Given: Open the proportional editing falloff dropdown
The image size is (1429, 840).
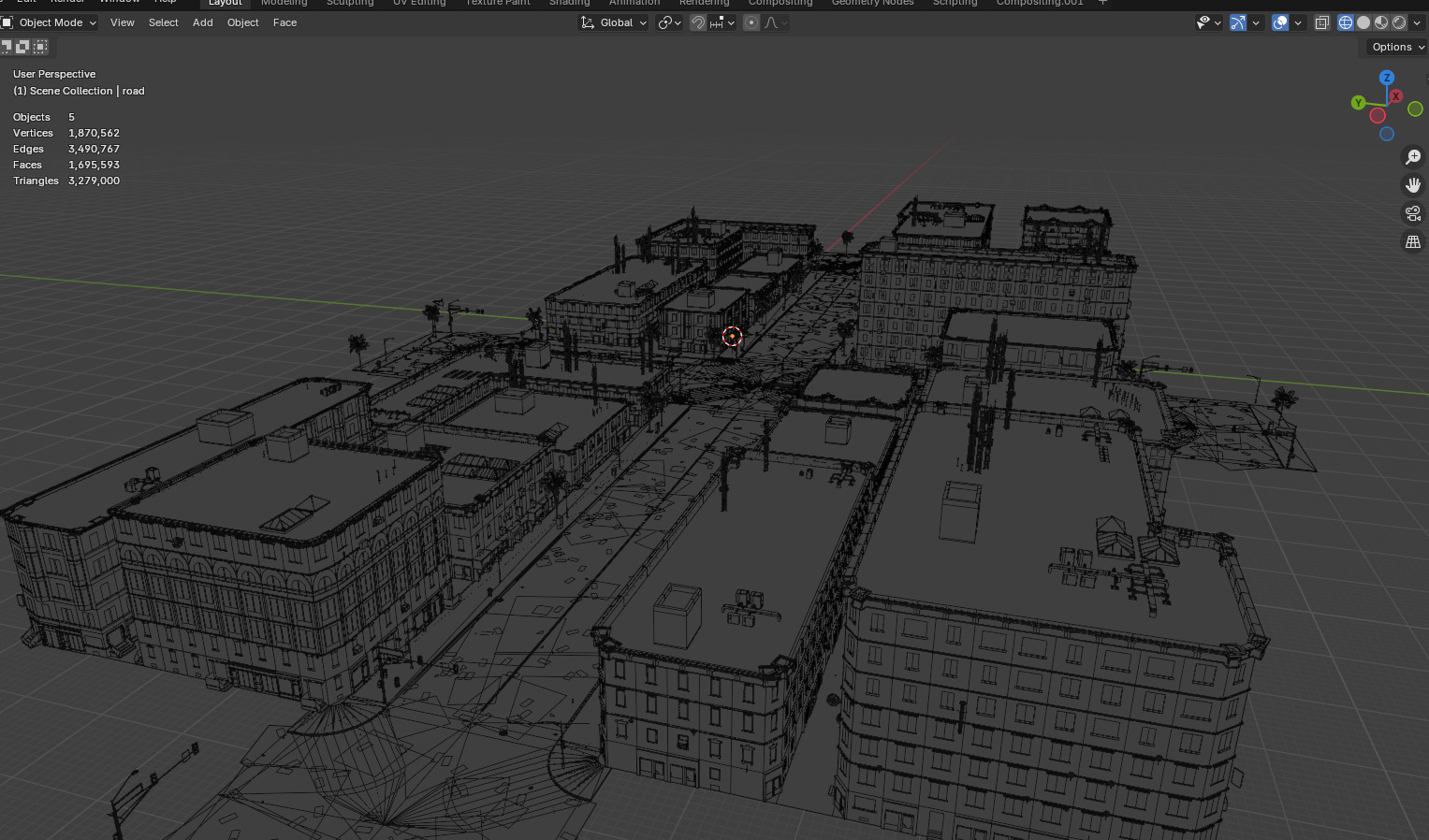Looking at the screenshot, I should point(777,22).
